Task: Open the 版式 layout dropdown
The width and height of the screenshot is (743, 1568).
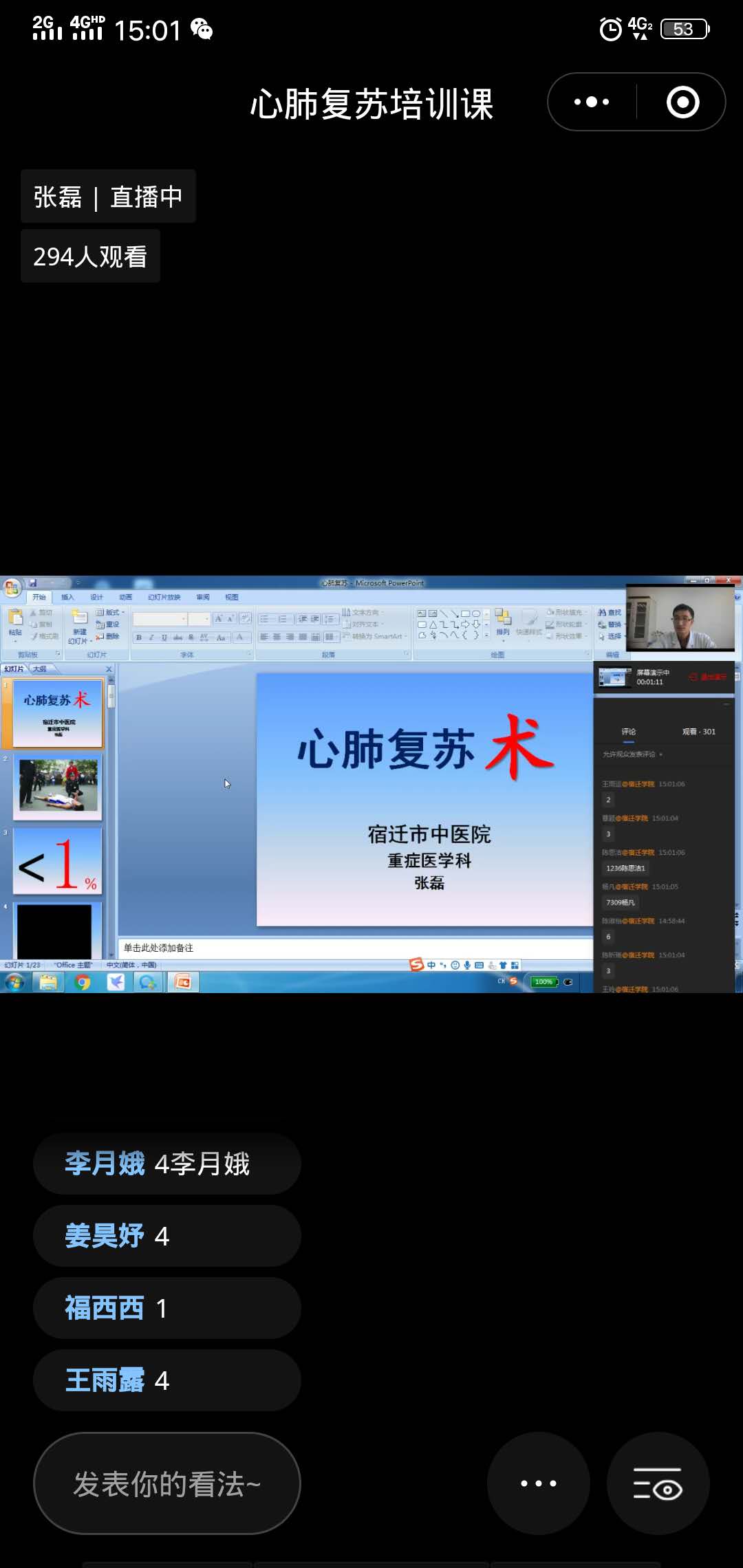Action: (111, 612)
